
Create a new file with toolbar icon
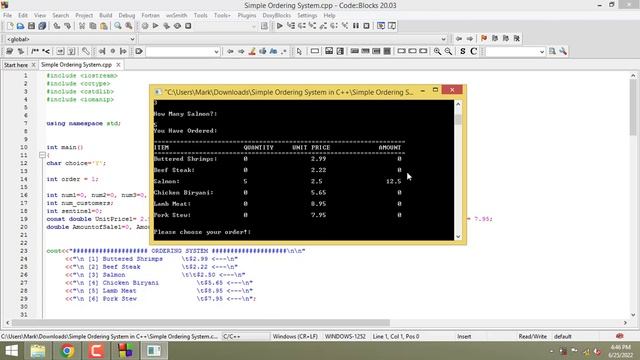[x=10, y=26]
